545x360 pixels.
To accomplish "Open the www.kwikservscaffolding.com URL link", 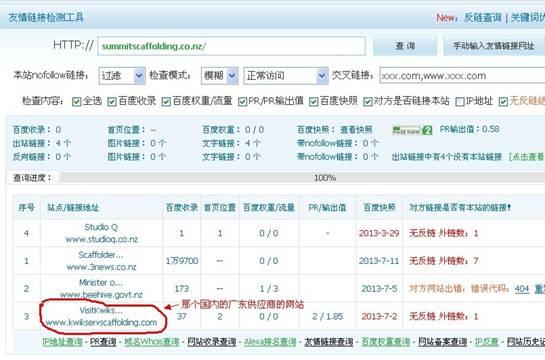I will pyautogui.click(x=101, y=322).
